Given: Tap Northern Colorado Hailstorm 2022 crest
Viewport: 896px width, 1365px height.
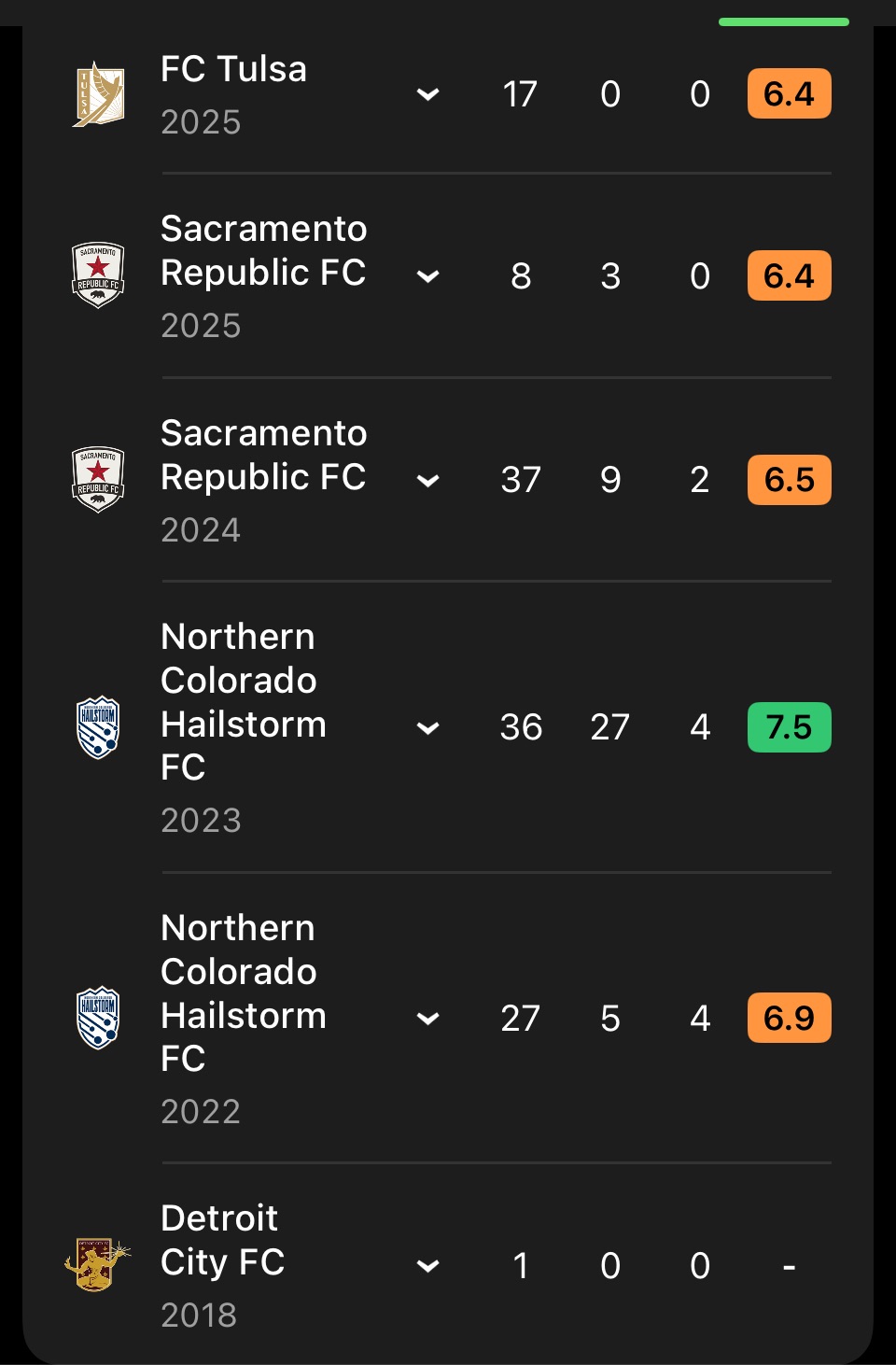Looking at the screenshot, I should (98, 1018).
